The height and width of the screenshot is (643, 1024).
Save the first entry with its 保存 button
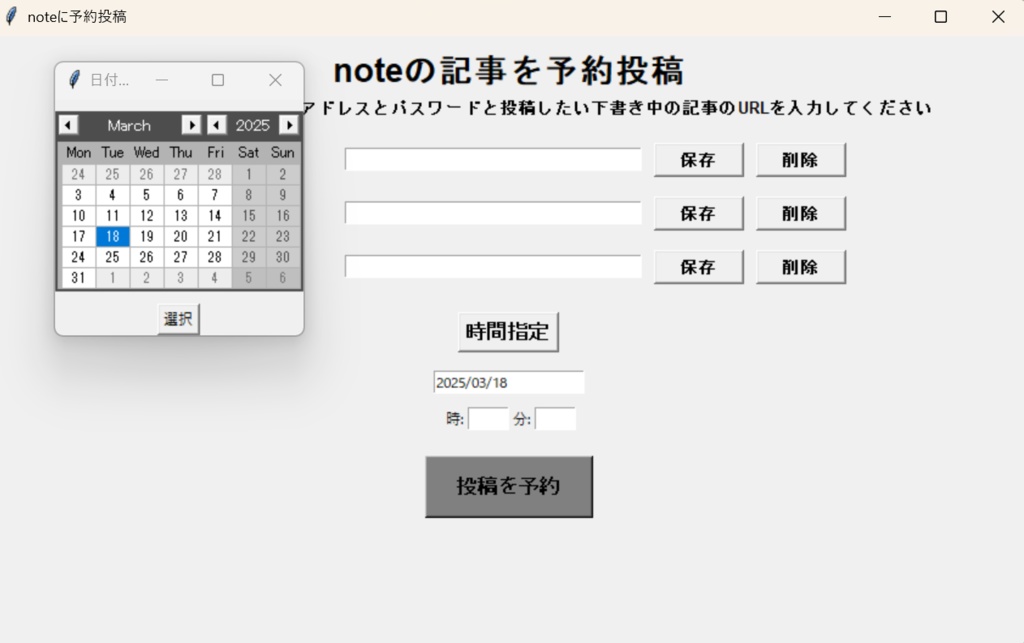coord(697,158)
